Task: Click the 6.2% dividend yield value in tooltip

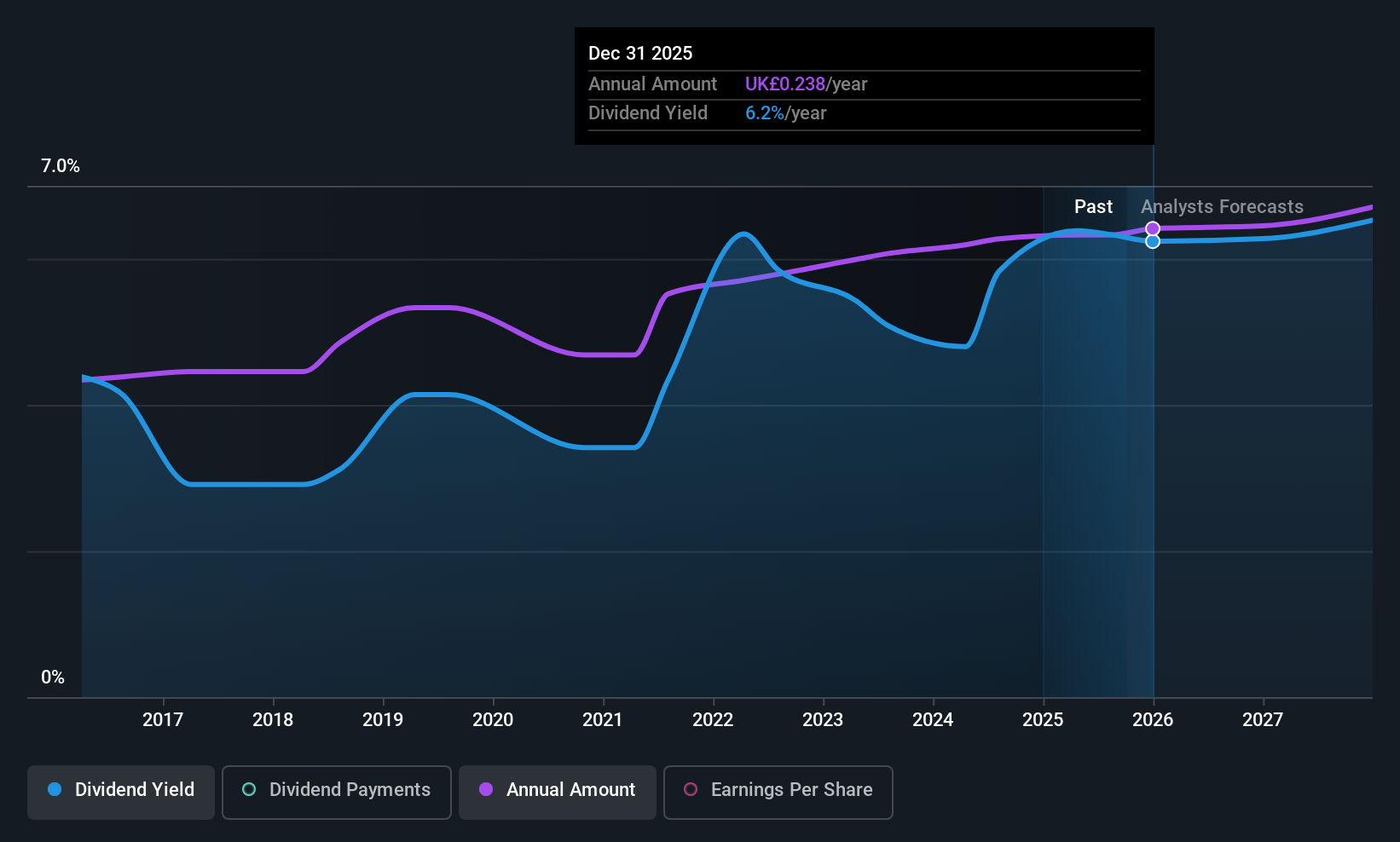Action: click(765, 113)
